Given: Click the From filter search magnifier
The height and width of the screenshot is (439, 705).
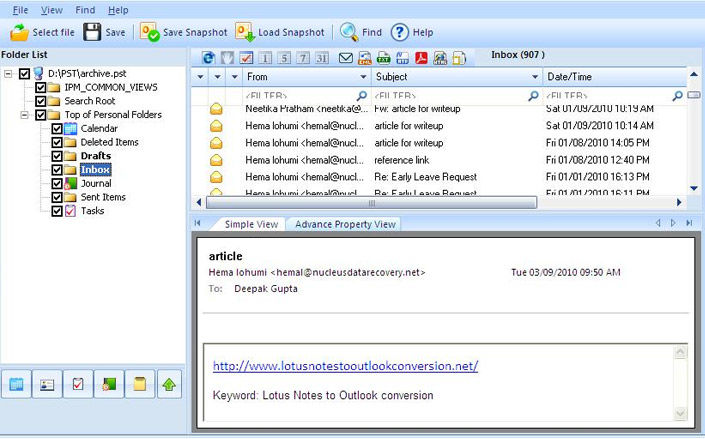Looking at the screenshot, I should (362, 95).
